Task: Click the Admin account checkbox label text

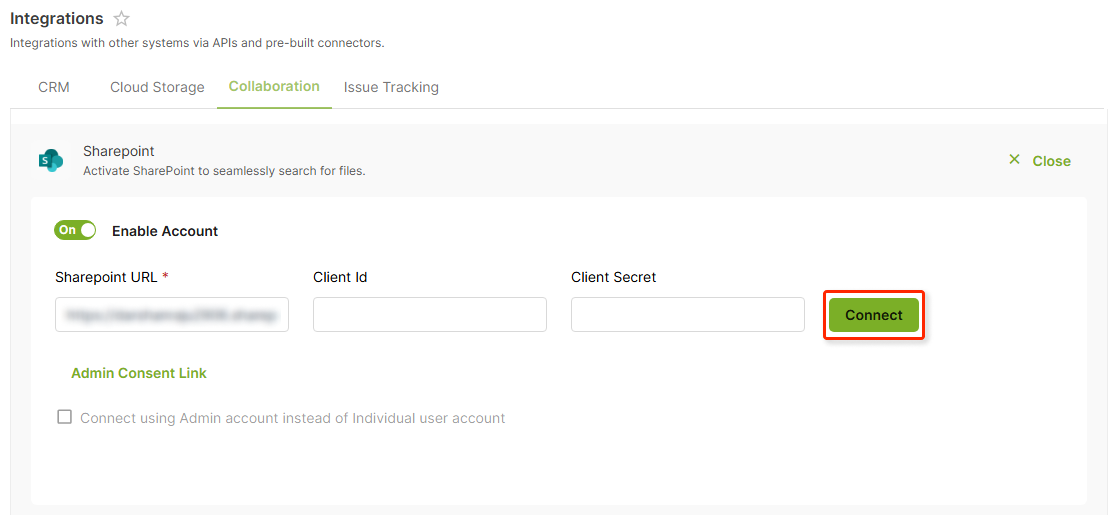Action: pyautogui.click(x=293, y=418)
